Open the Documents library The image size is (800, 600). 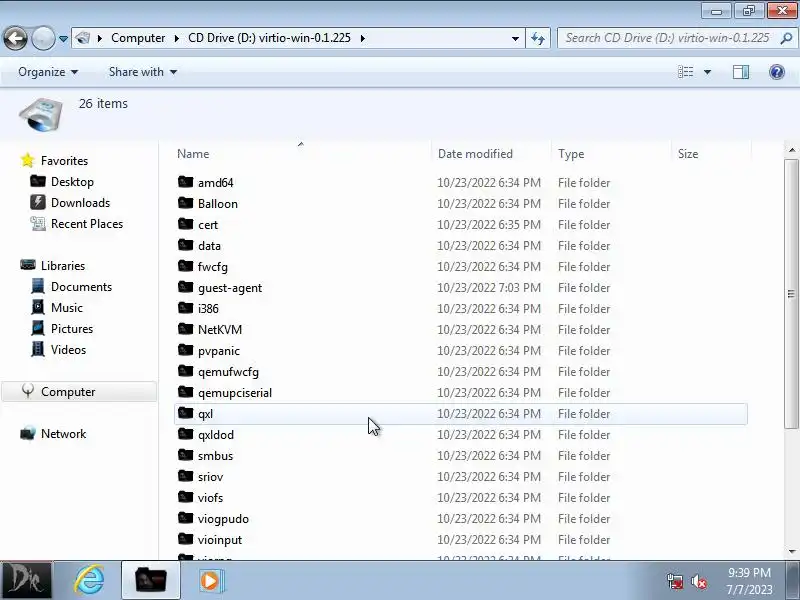point(81,287)
